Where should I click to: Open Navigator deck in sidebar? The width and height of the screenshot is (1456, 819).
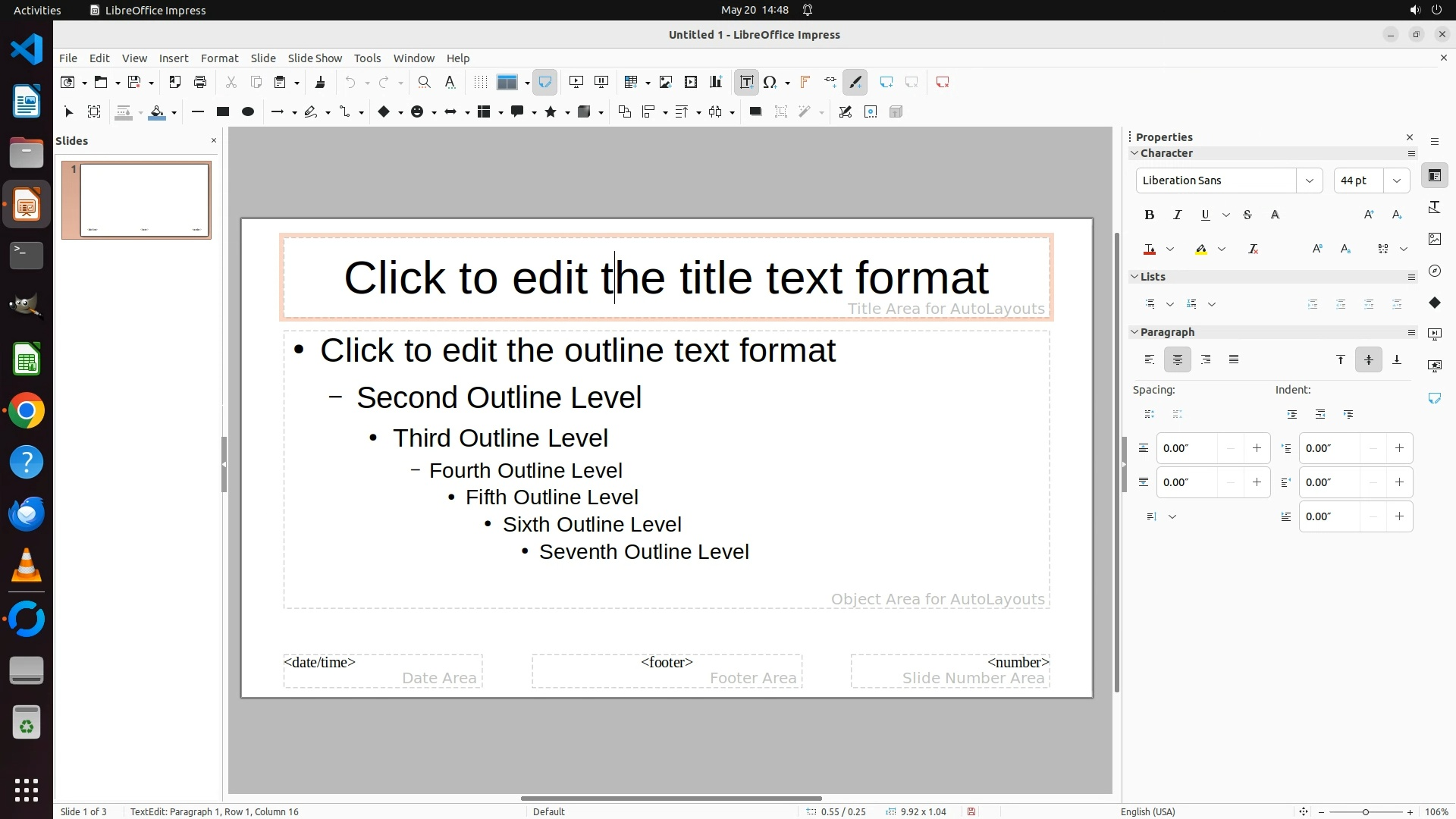[x=1434, y=271]
